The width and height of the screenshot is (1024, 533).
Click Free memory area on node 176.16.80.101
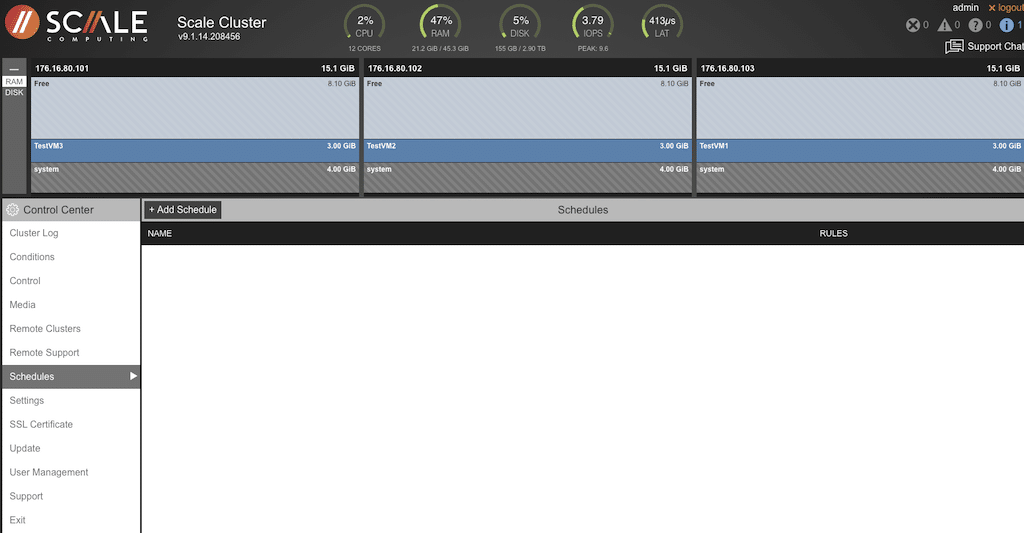195,108
